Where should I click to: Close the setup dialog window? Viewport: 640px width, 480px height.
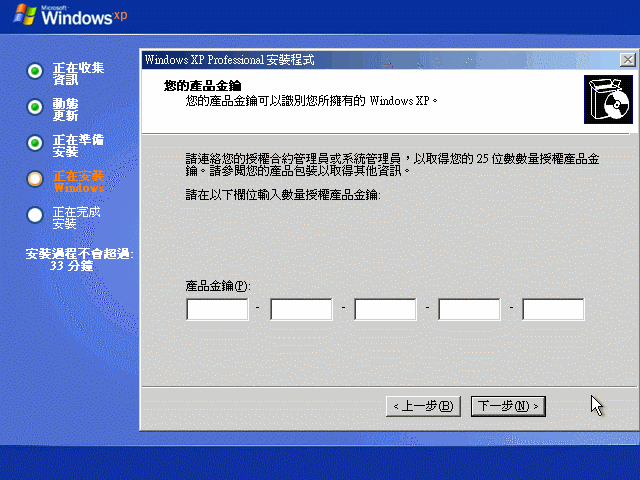coord(627,60)
